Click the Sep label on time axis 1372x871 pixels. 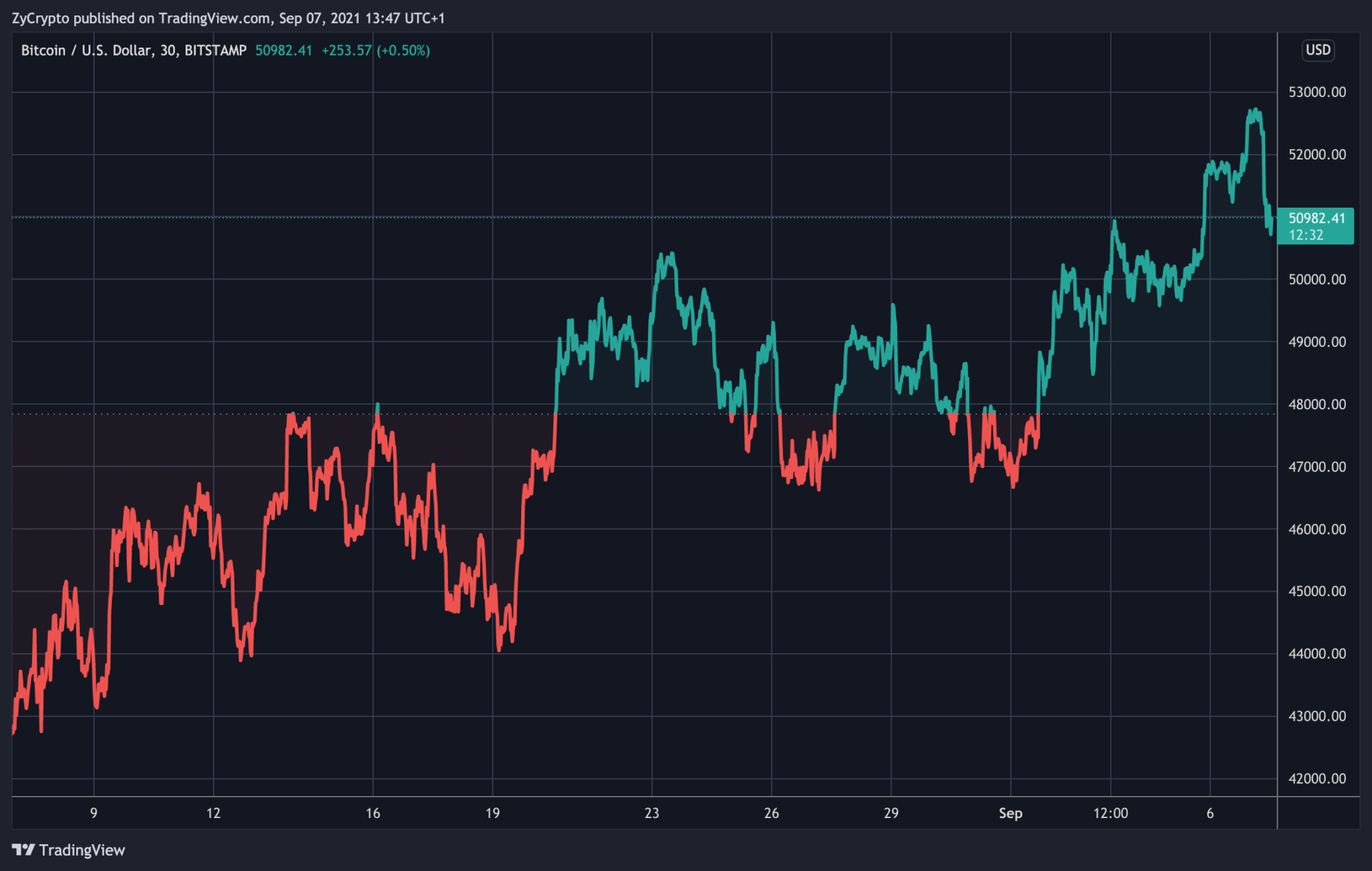pos(1010,813)
